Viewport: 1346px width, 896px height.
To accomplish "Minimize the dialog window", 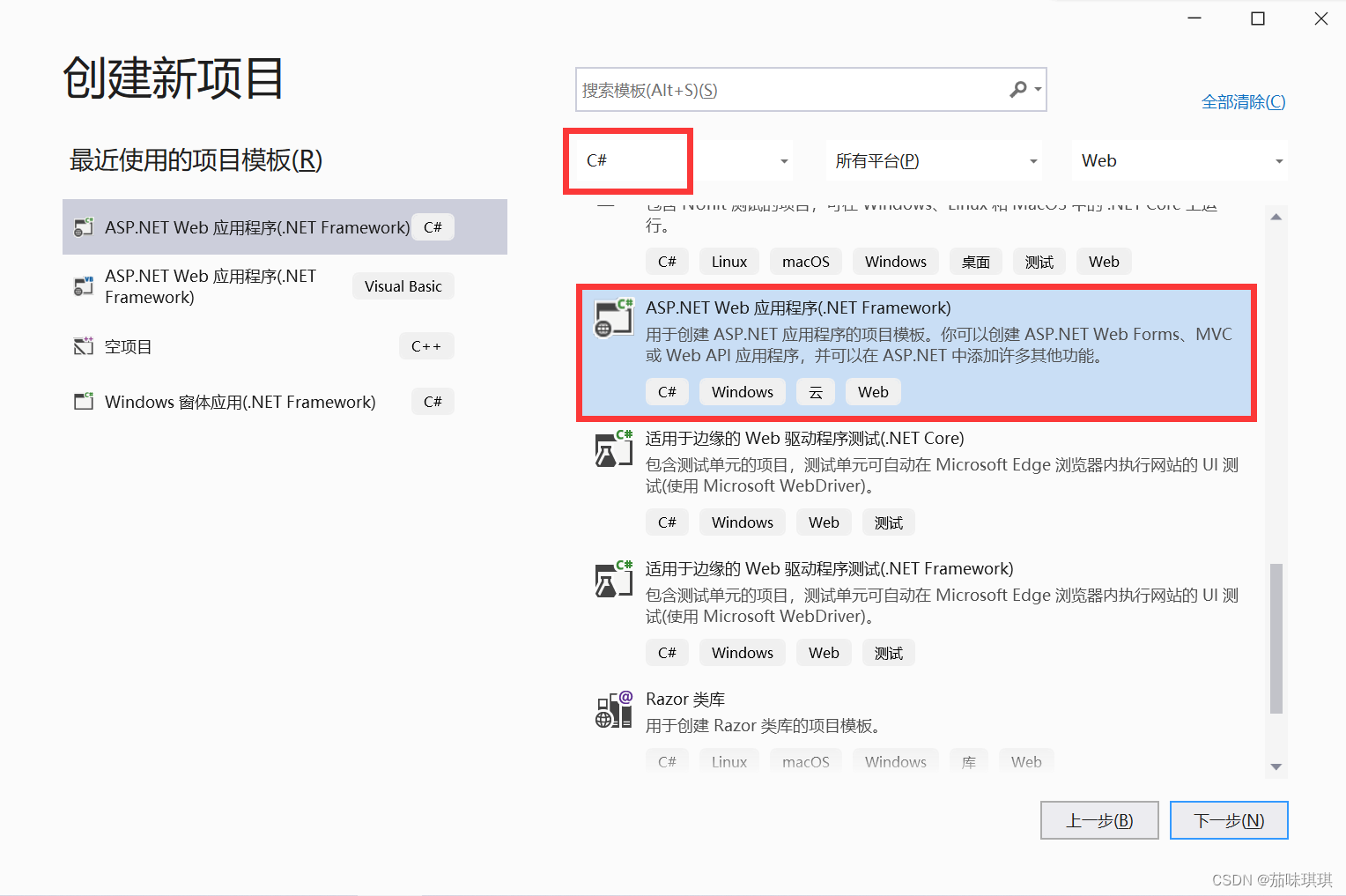I will 1194,19.
